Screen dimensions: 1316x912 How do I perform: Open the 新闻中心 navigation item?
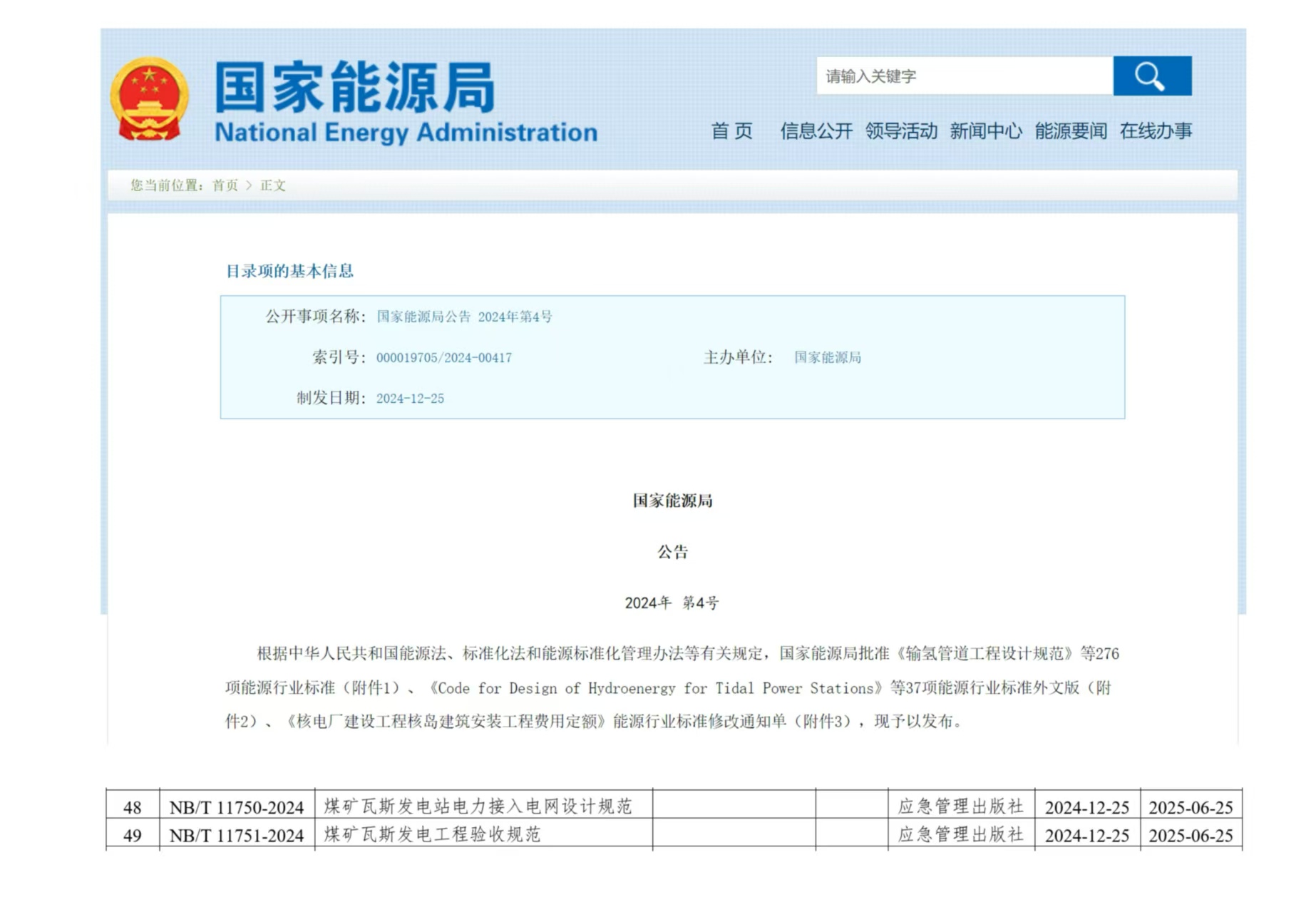tap(985, 131)
